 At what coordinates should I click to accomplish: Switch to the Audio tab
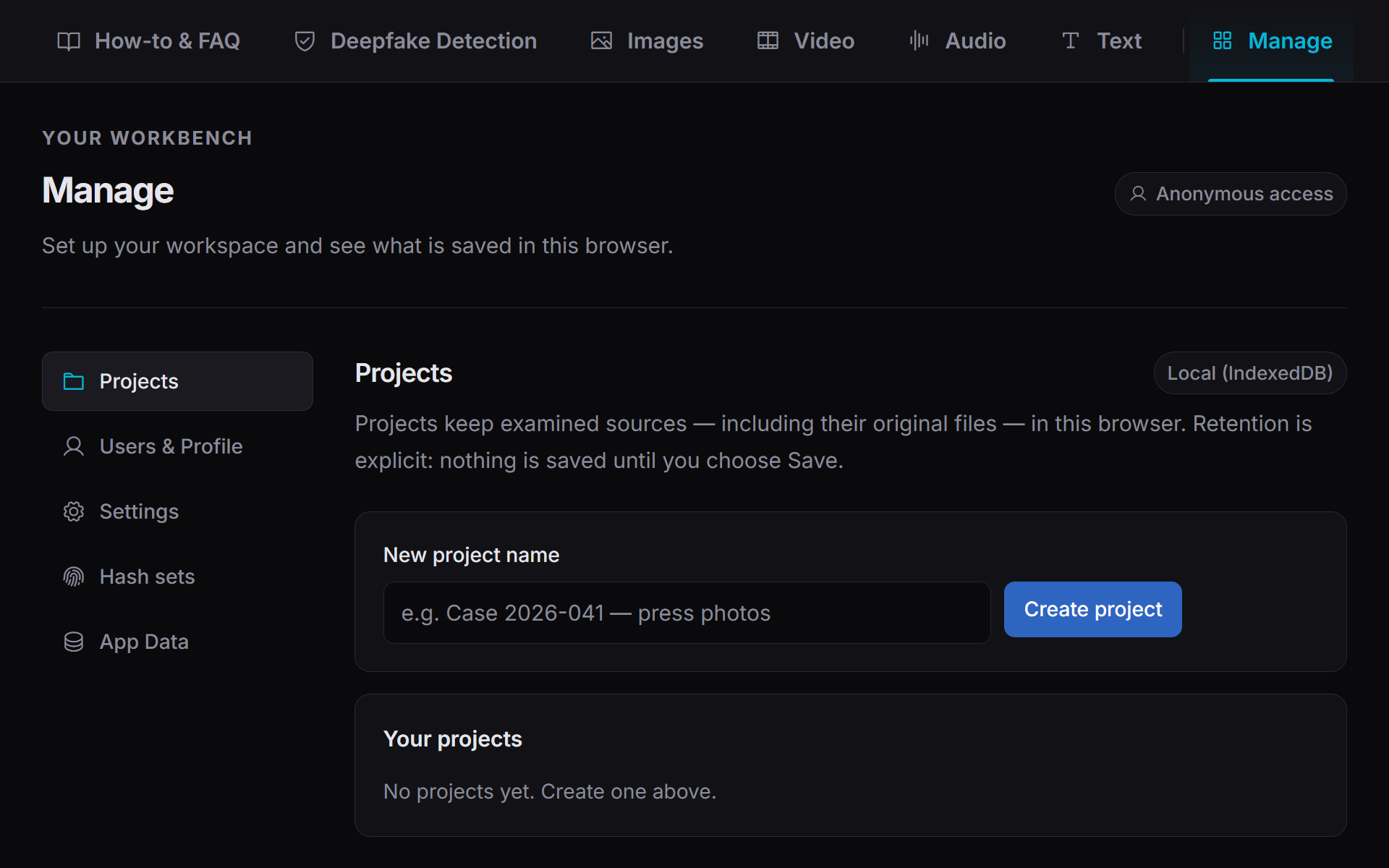coord(958,41)
